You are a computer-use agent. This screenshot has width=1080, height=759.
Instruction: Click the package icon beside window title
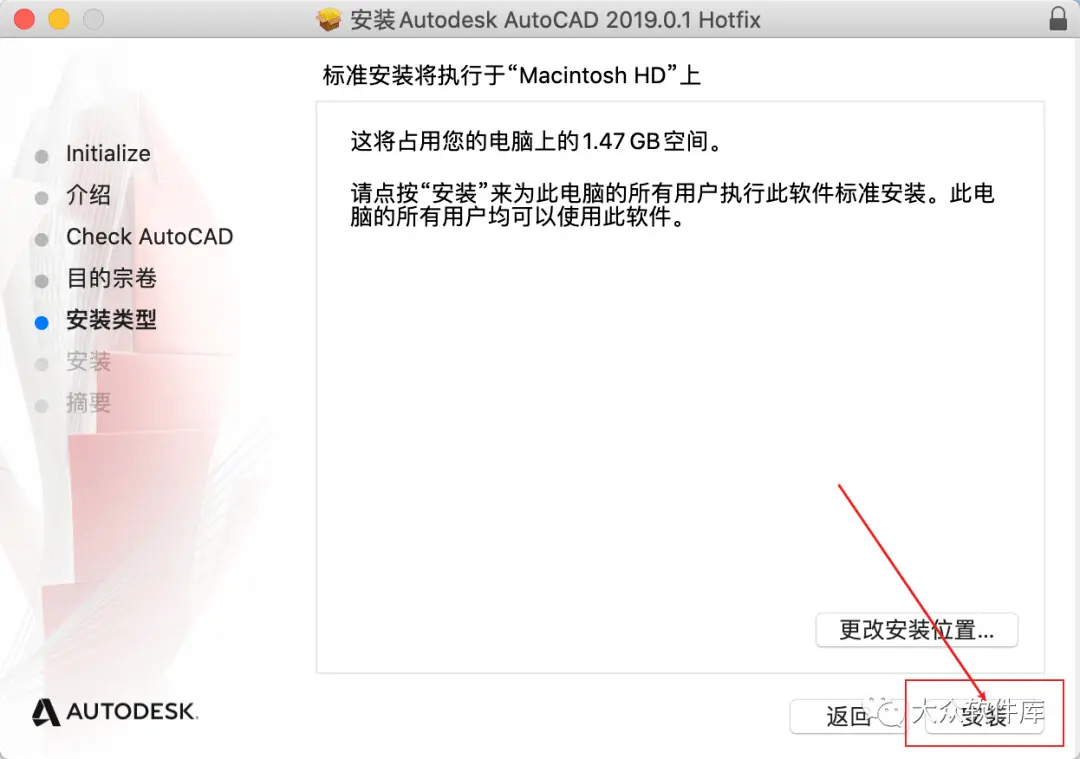click(x=329, y=19)
